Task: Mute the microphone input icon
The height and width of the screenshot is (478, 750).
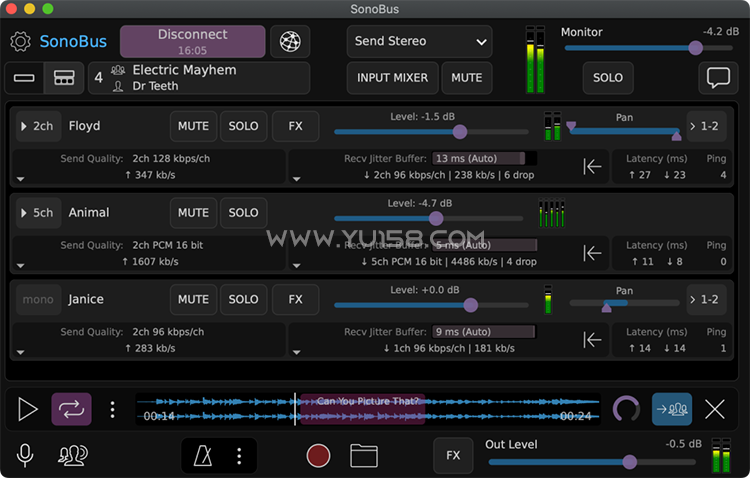Action: 25,455
